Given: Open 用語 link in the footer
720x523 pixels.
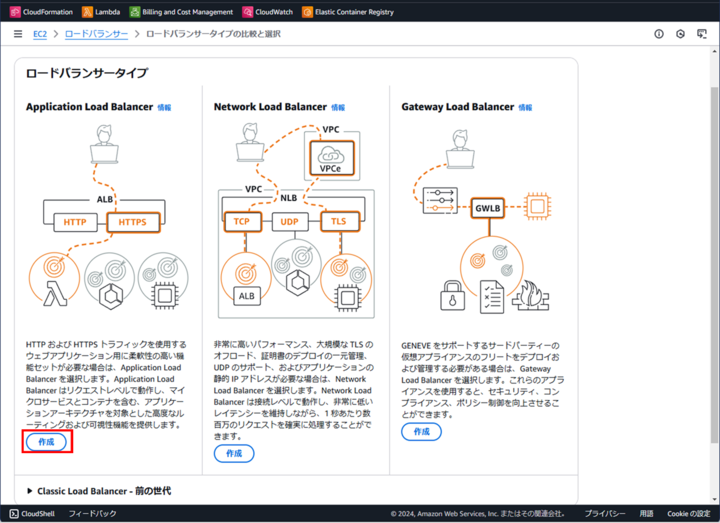Looking at the screenshot, I should [x=647, y=513].
